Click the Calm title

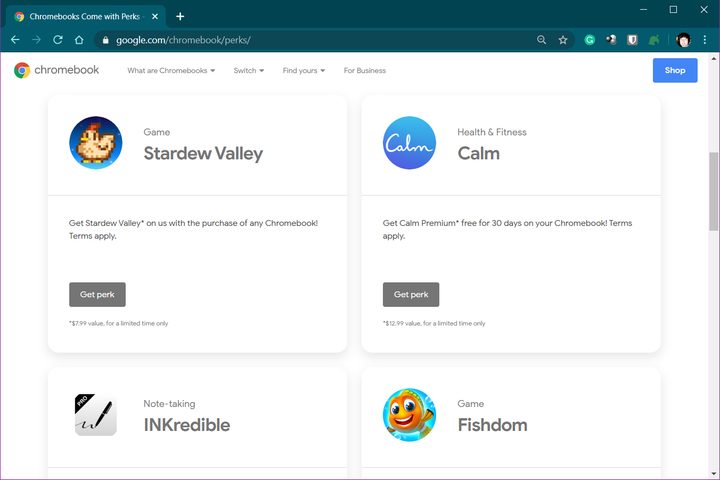click(x=478, y=153)
